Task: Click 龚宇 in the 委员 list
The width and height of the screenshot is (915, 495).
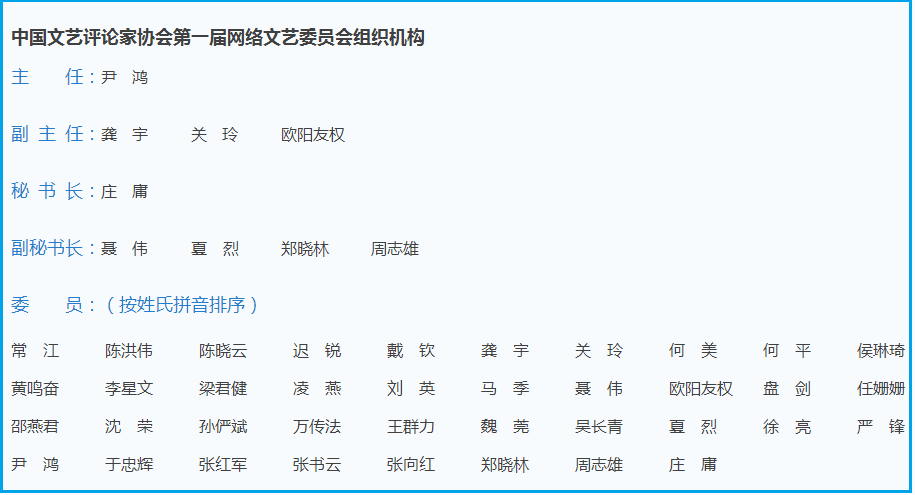Action: click(505, 351)
